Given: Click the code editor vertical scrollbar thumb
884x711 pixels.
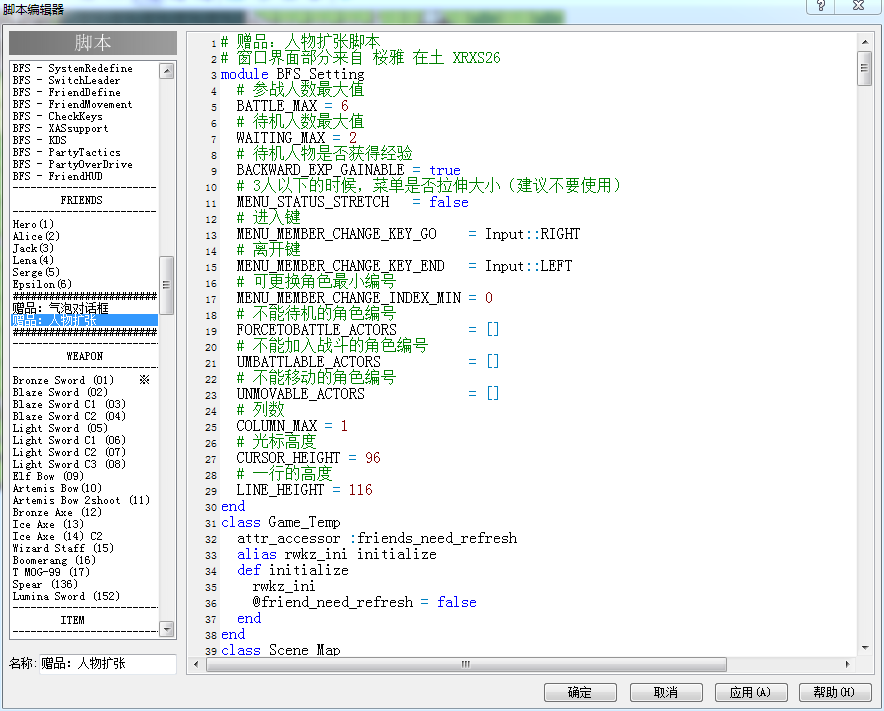Looking at the screenshot, I should coord(864,68).
